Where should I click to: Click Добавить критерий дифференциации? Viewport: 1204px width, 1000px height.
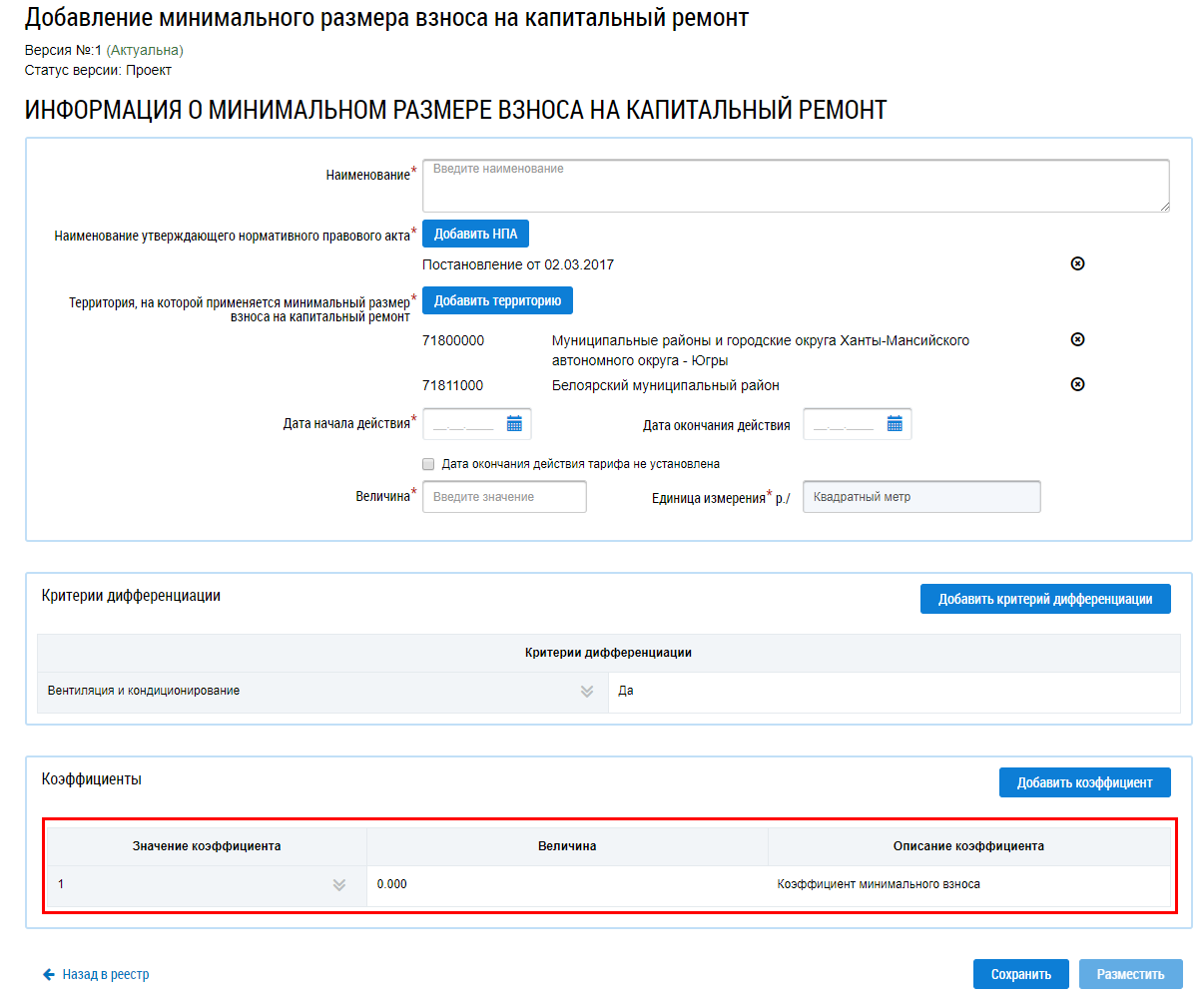pyautogui.click(x=1045, y=599)
